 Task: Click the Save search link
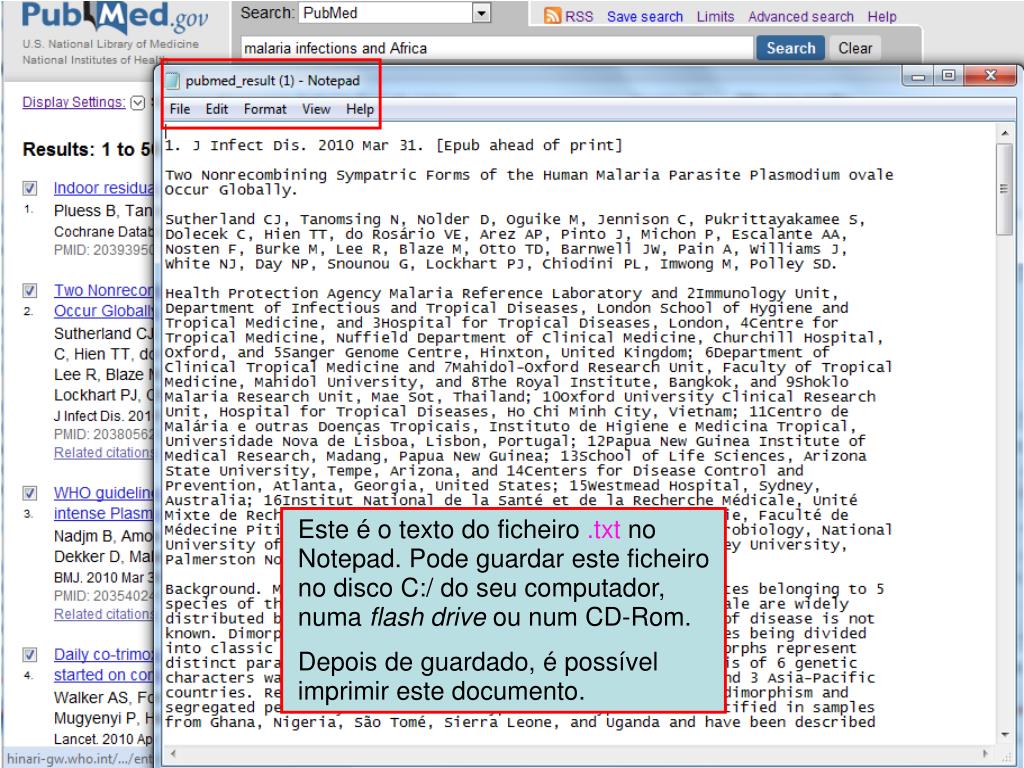click(x=645, y=17)
